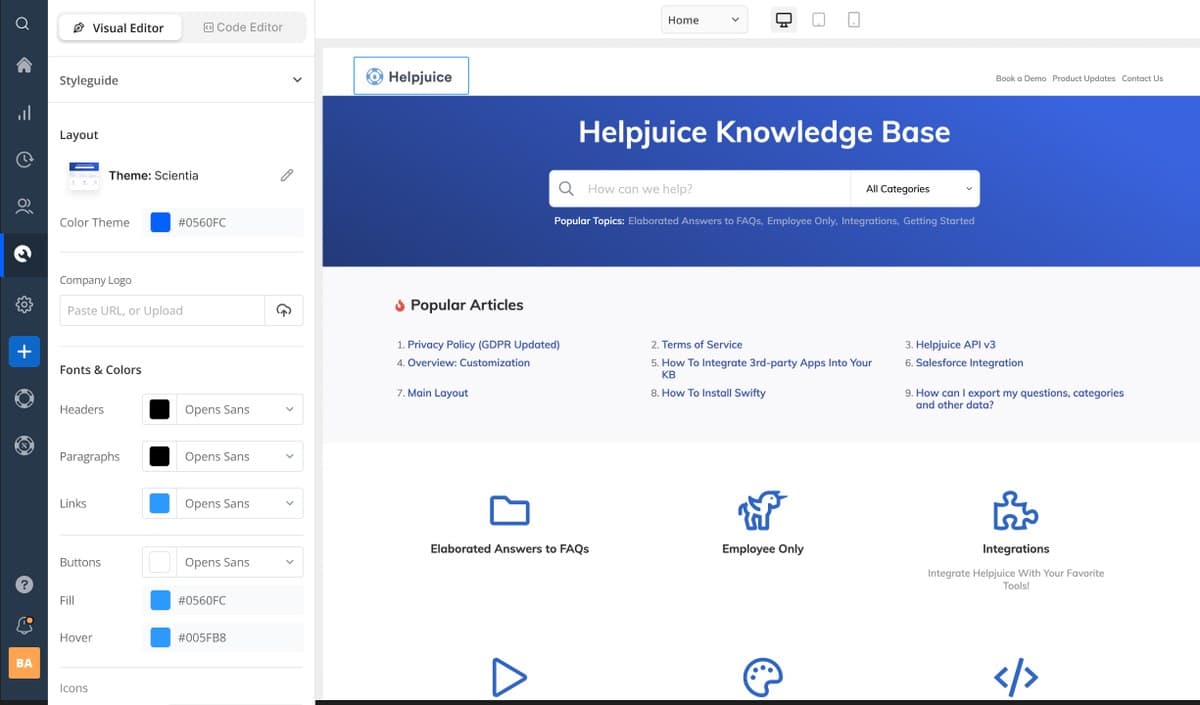
Task: Select mobile phone preview mode
Action: (x=853, y=20)
